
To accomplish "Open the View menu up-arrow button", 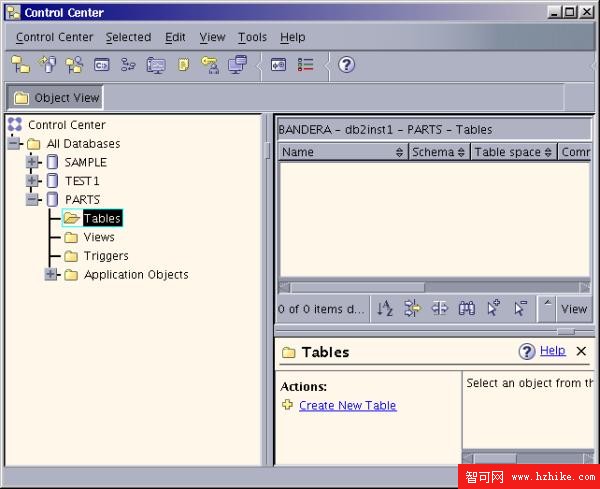I will pos(547,308).
